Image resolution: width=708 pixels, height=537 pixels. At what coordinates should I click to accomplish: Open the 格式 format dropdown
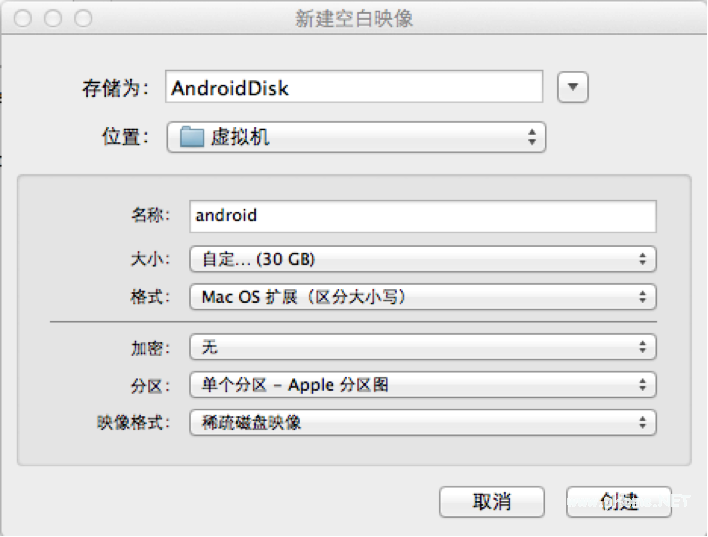coord(422,297)
